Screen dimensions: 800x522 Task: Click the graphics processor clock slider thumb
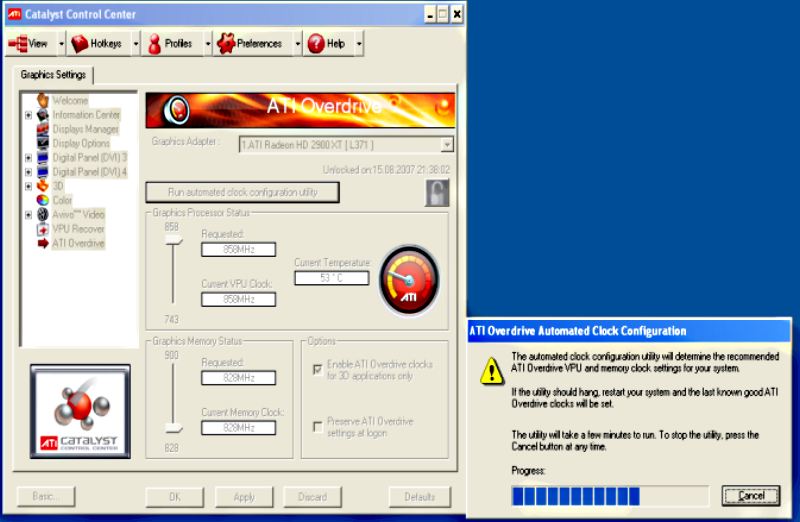coord(173,240)
